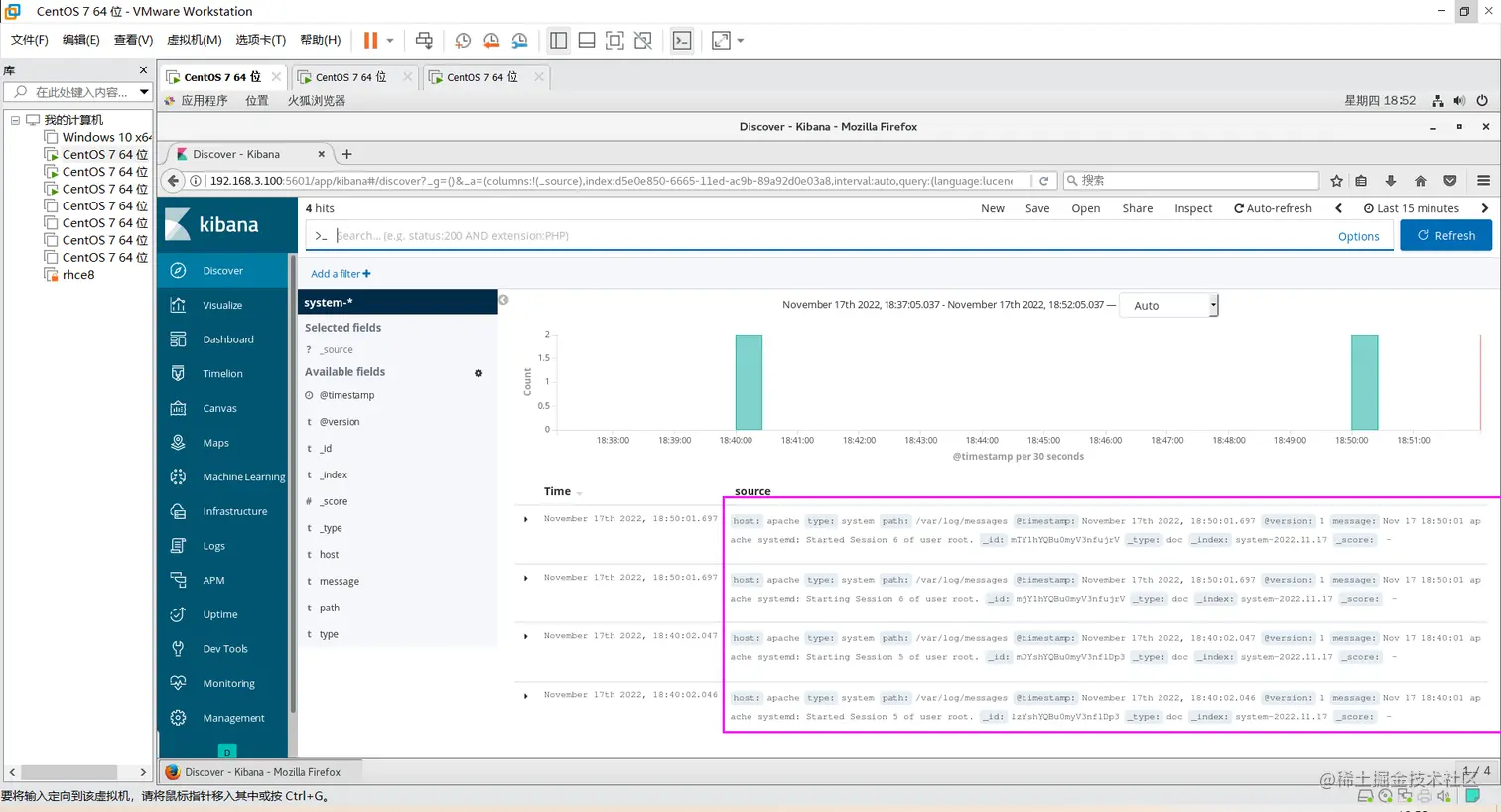Open the Timelion section icon
The image size is (1501, 812).
click(x=178, y=373)
